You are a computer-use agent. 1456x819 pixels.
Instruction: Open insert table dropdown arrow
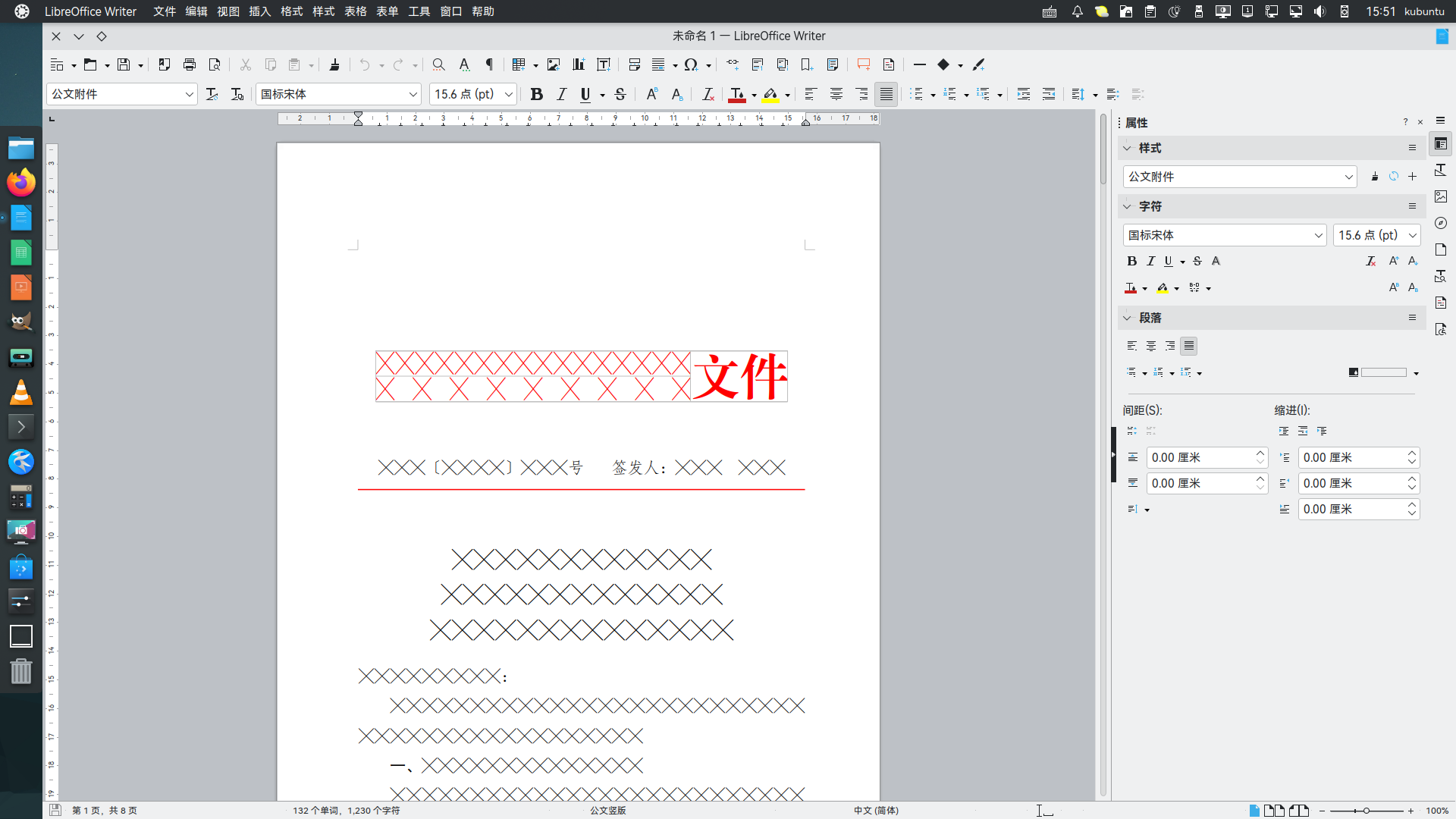(535, 66)
